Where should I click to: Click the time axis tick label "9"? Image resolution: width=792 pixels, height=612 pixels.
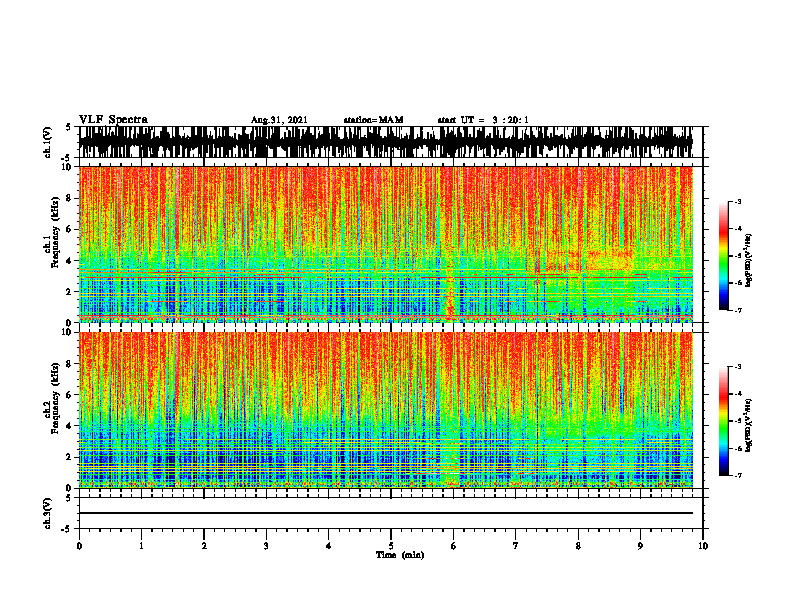640,546
